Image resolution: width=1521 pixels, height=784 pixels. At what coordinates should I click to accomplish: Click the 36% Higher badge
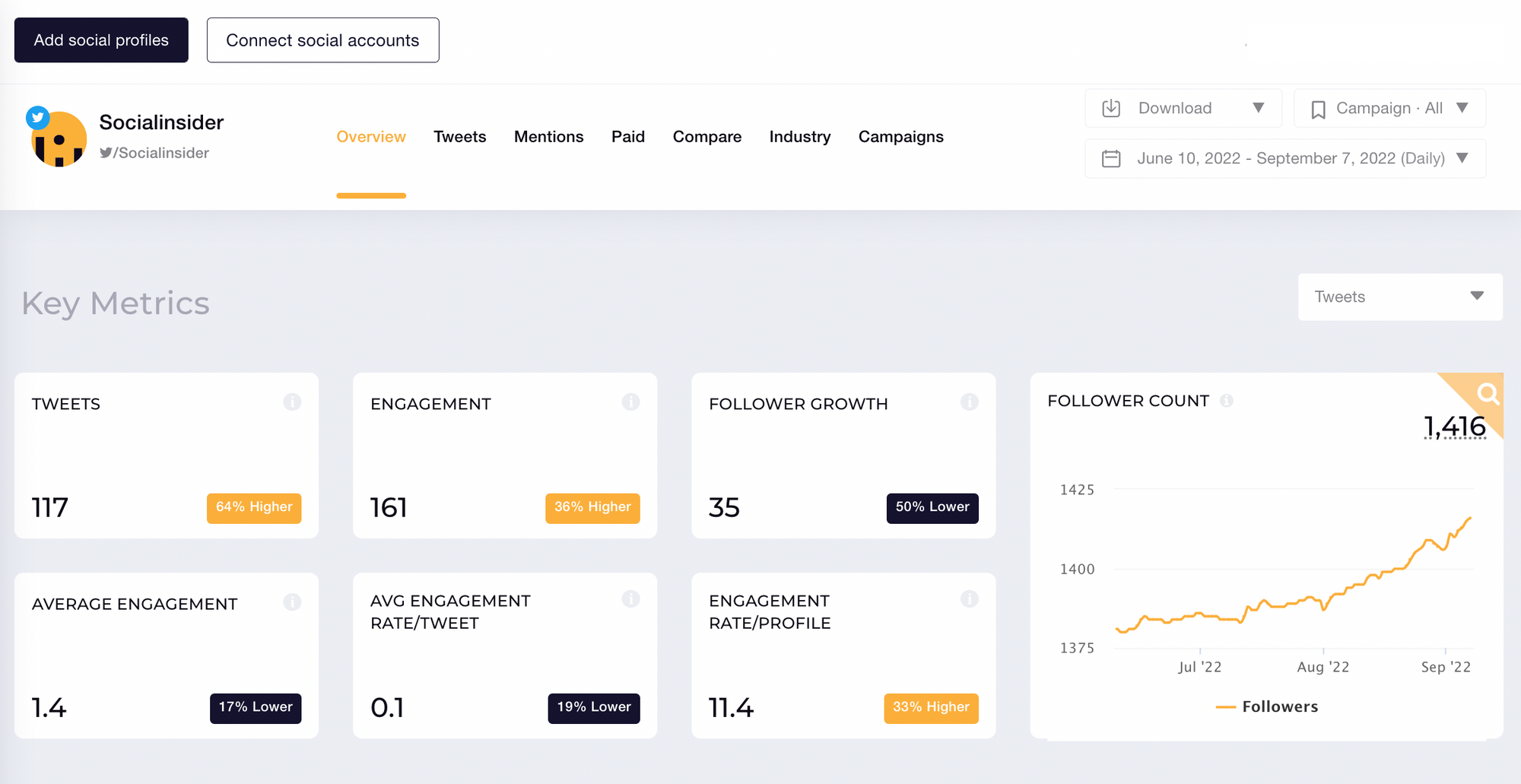coord(592,507)
